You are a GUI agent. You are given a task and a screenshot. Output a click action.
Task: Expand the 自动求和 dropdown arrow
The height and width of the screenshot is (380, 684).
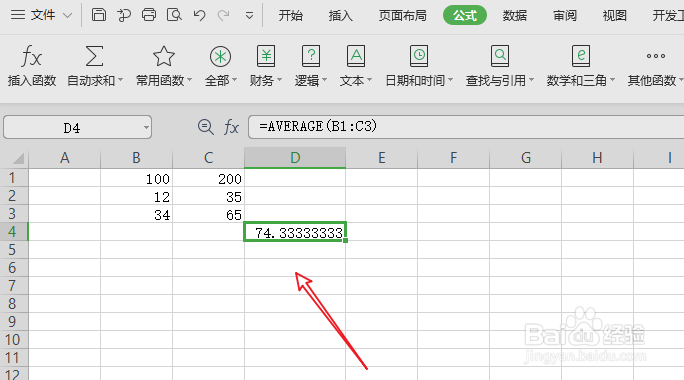pyautogui.click(x=120, y=80)
